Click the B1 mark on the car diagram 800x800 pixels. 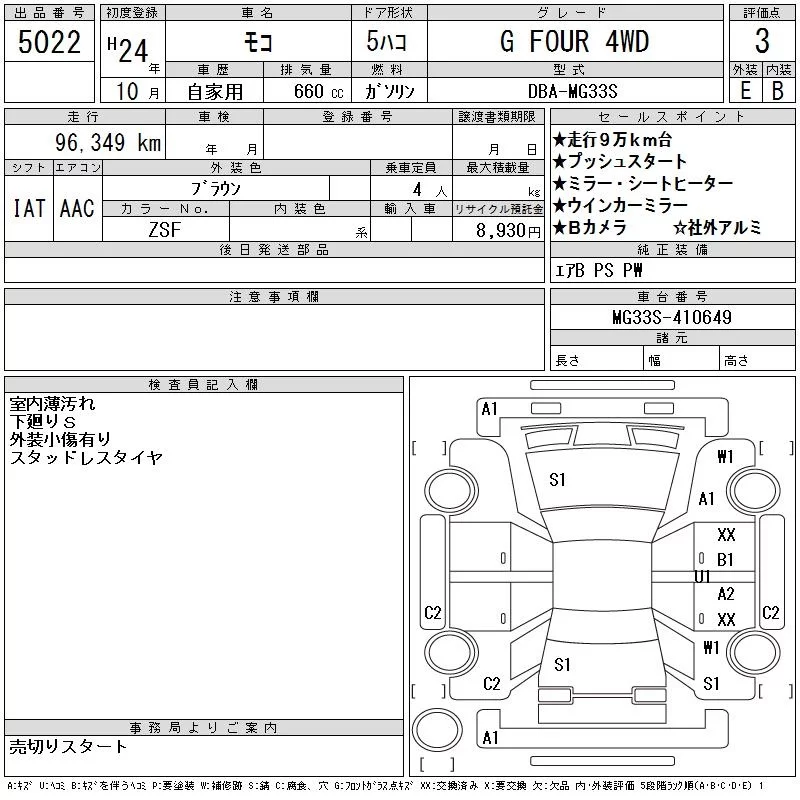tap(725, 560)
